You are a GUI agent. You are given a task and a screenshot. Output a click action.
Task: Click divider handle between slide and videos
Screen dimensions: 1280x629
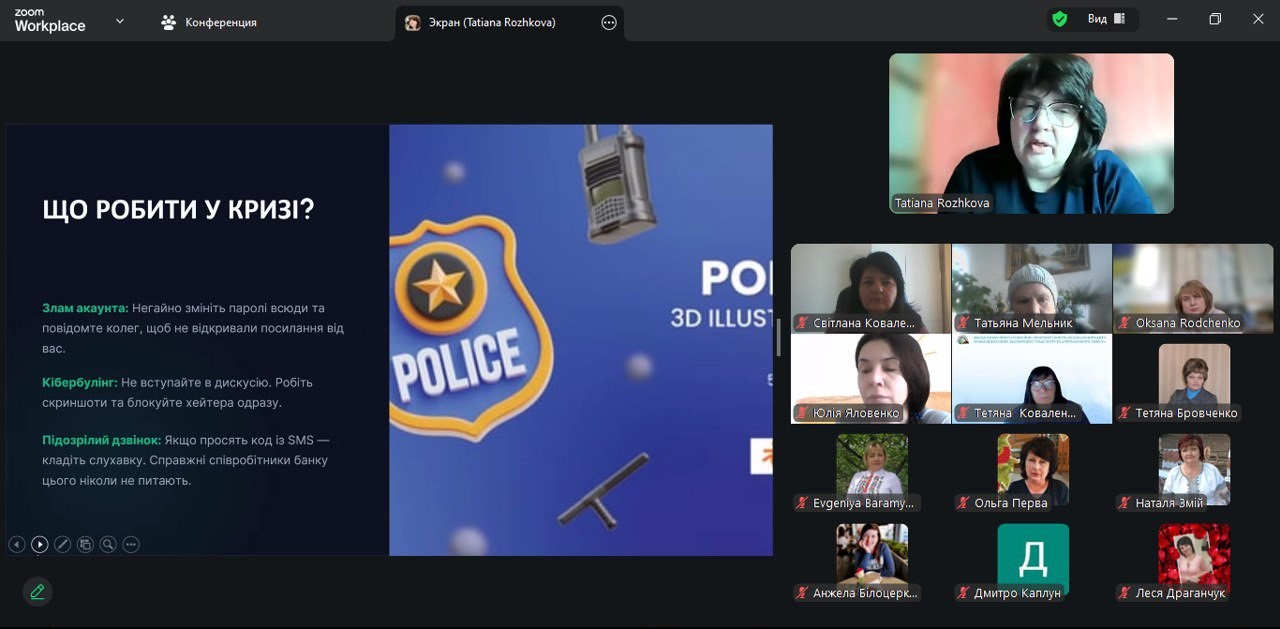(780, 339)
